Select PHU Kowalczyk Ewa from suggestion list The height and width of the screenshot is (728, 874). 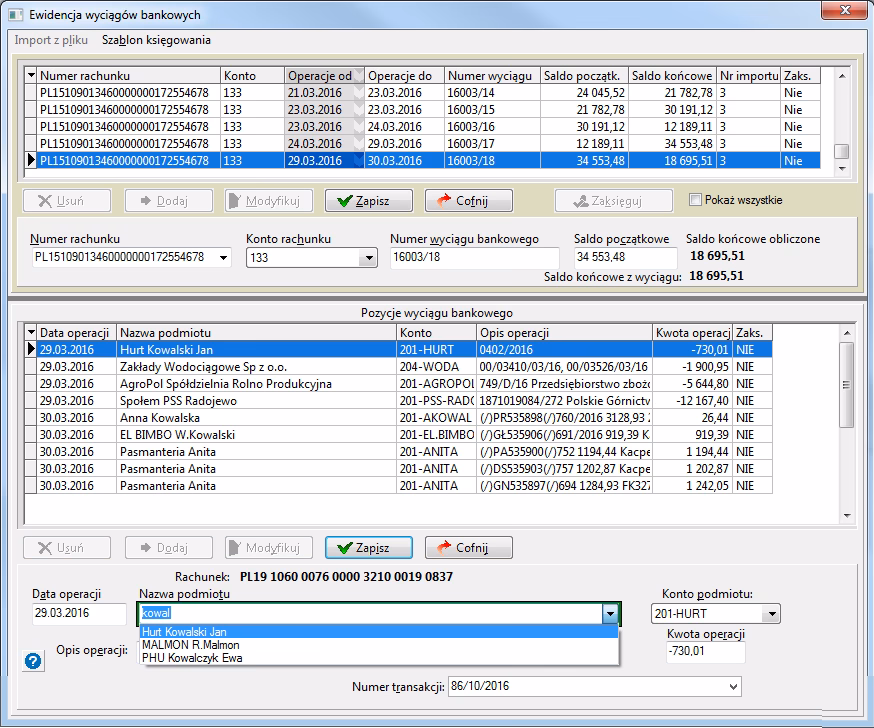(191, 657)
